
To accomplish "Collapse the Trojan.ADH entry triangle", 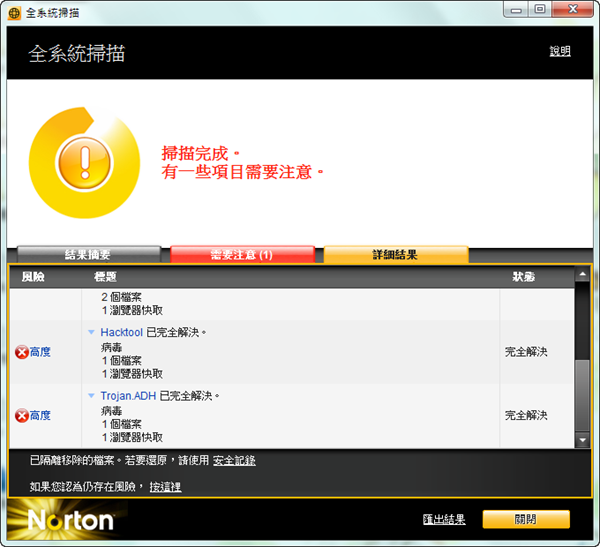I will [x=91, y=396].
